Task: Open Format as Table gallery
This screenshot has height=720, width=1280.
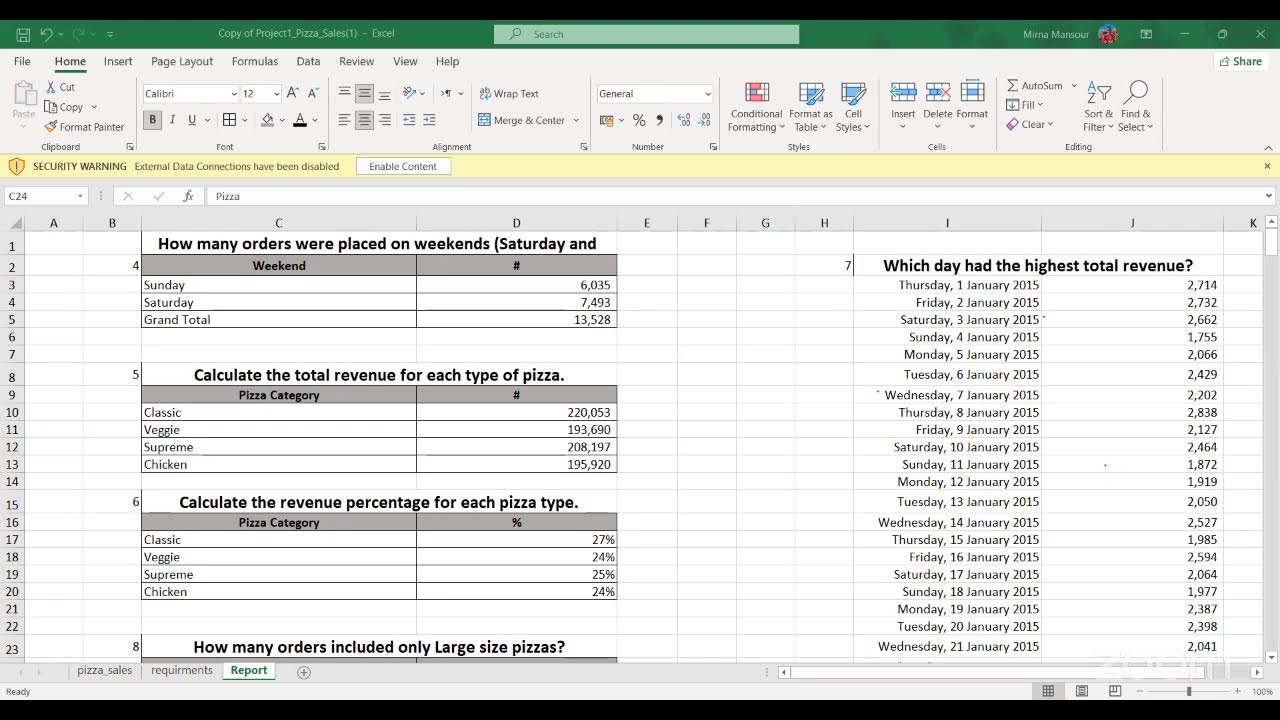Action: tap(811, 107)
